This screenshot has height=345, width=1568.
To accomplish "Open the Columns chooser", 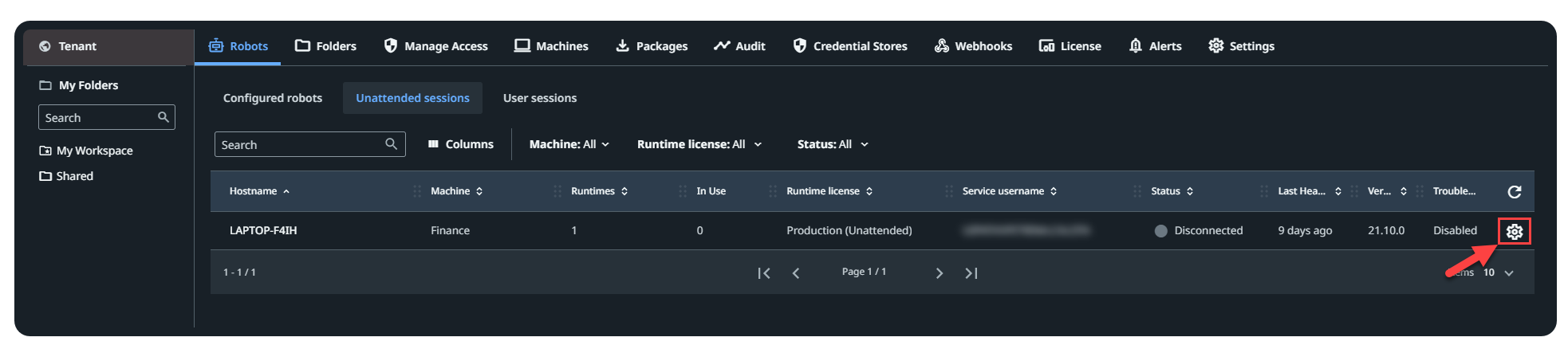I will (461, 144).
